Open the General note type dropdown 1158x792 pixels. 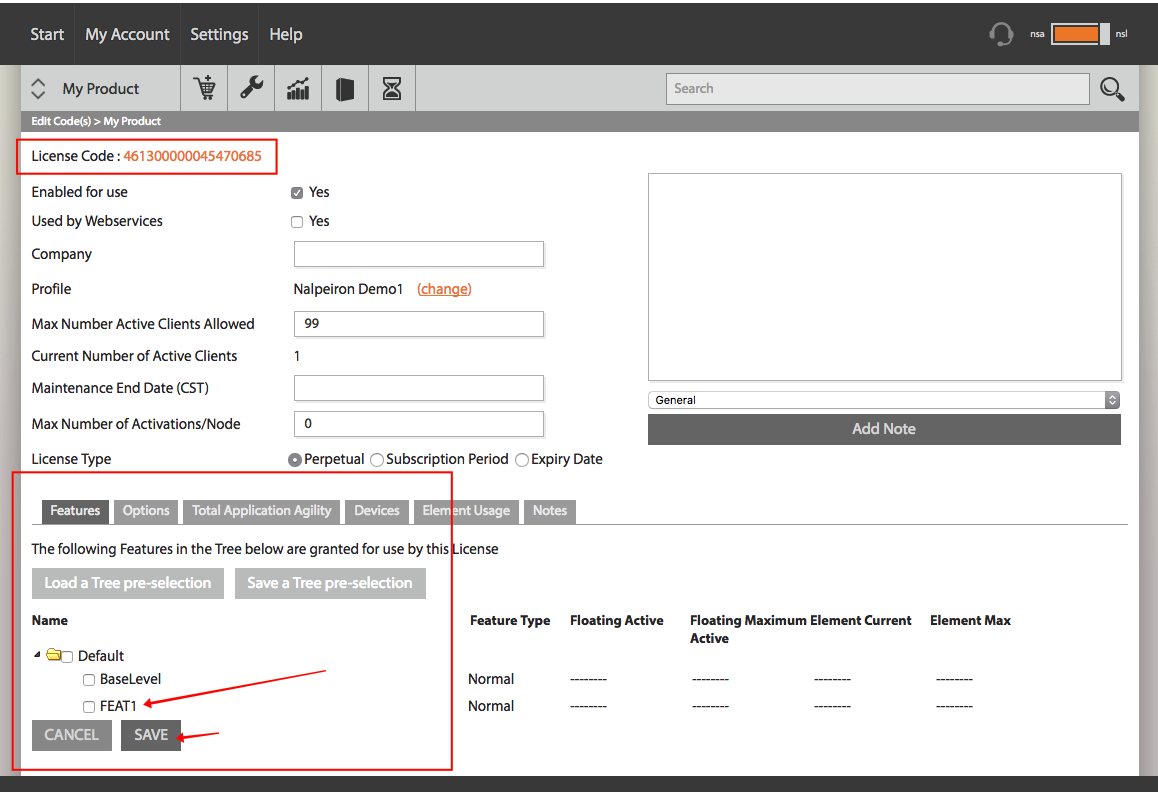(884, 400)
